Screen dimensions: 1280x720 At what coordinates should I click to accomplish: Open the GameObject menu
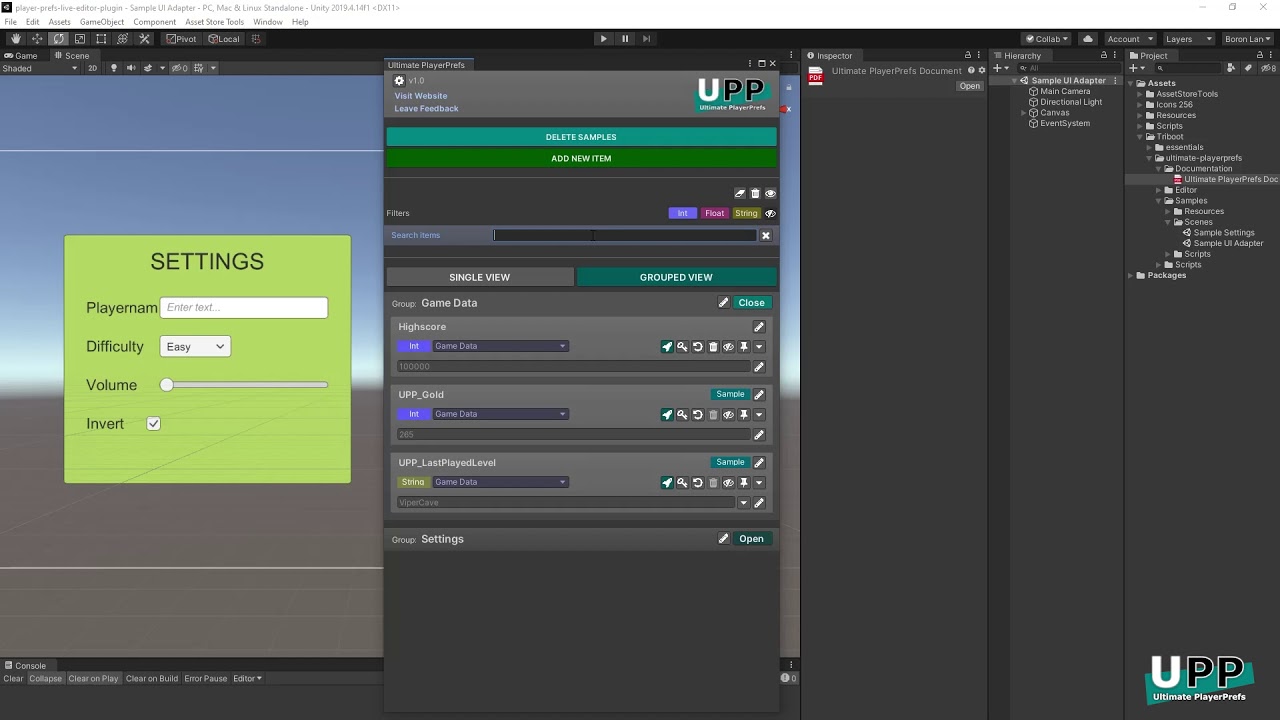102,22
